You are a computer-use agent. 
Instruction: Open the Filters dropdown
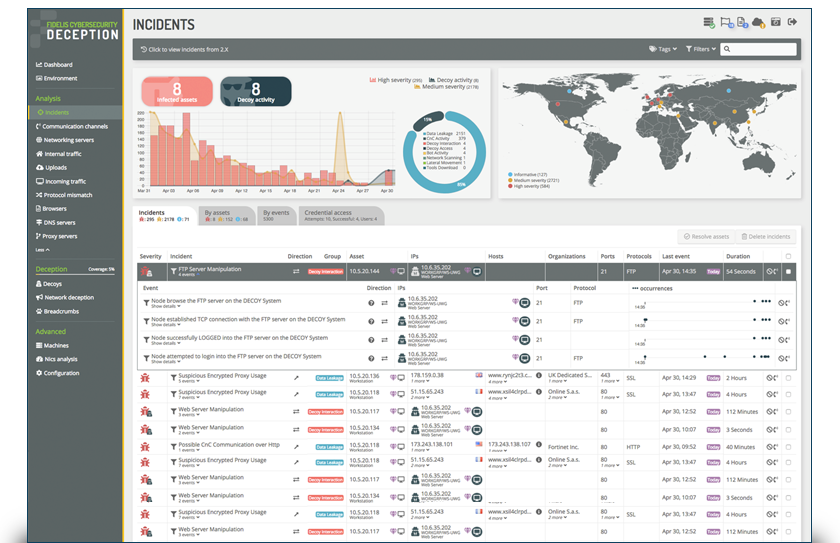tap(701, 49)
